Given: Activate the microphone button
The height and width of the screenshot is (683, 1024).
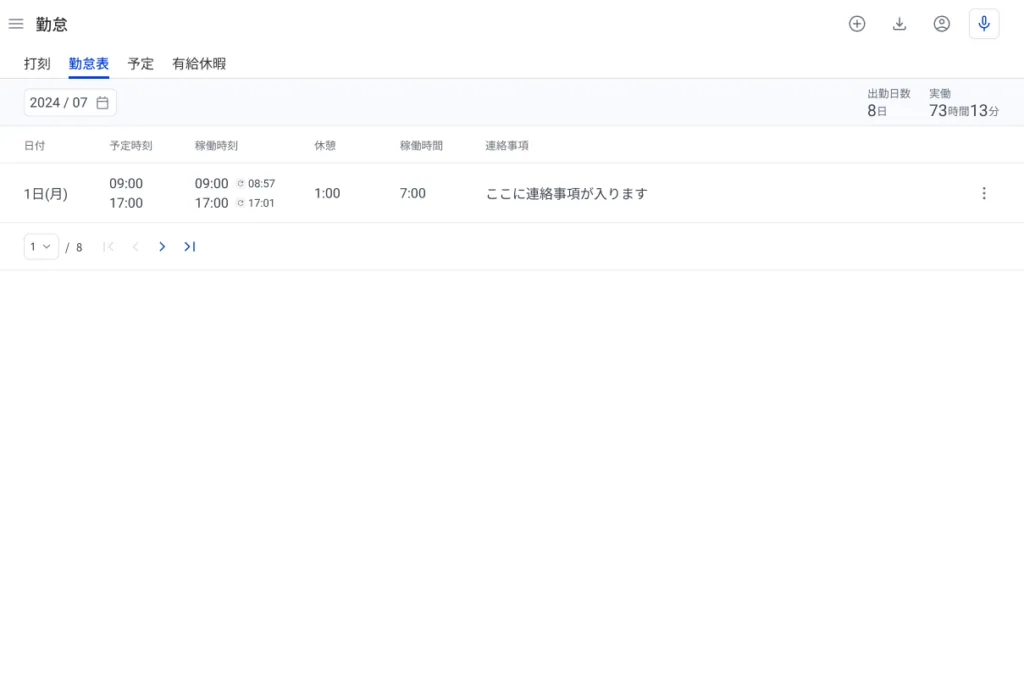Looking at the screenshot, I should coord(984,24).
